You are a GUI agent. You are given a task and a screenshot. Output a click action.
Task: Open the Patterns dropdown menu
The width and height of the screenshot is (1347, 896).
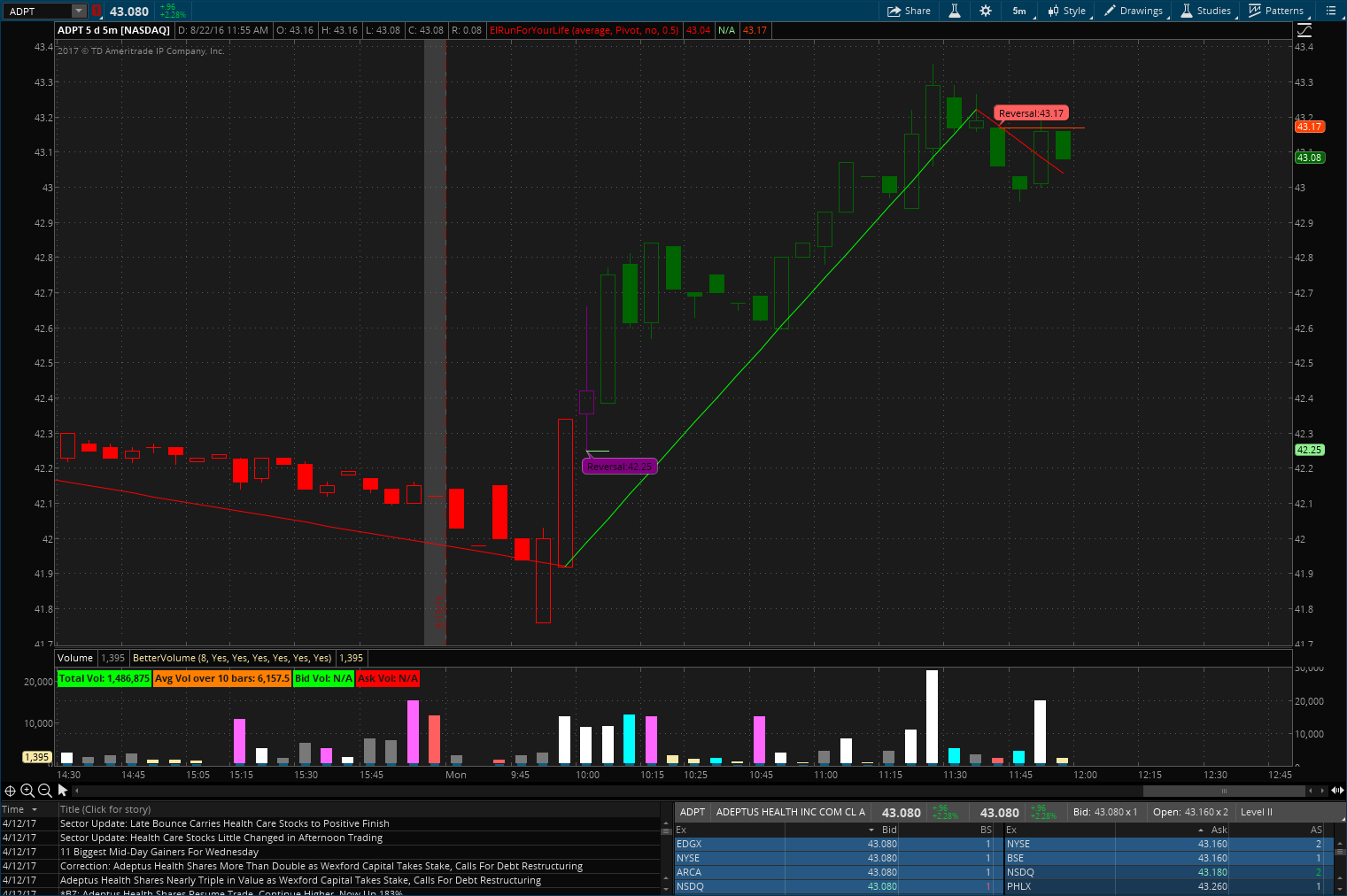(1276, 11)
